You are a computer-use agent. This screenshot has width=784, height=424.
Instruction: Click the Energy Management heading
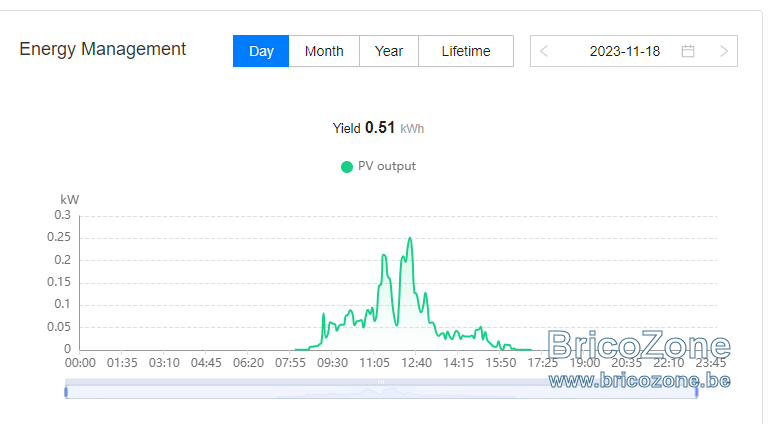pos(102,49)
